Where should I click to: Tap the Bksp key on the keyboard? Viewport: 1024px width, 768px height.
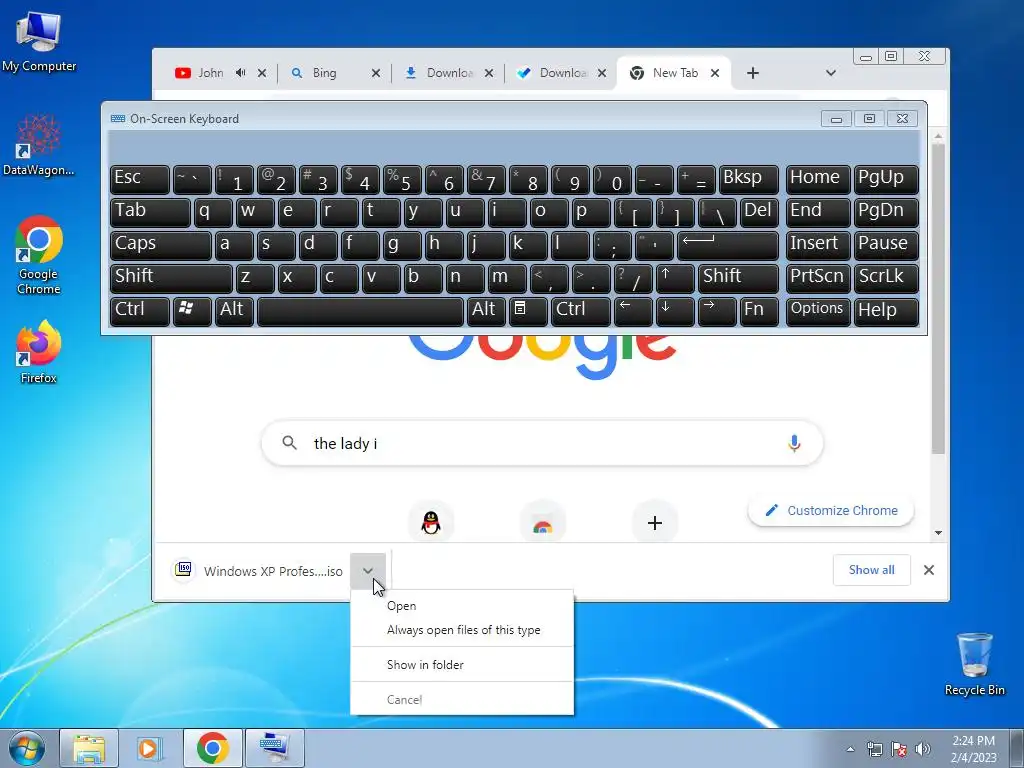(x=748, y=180)
